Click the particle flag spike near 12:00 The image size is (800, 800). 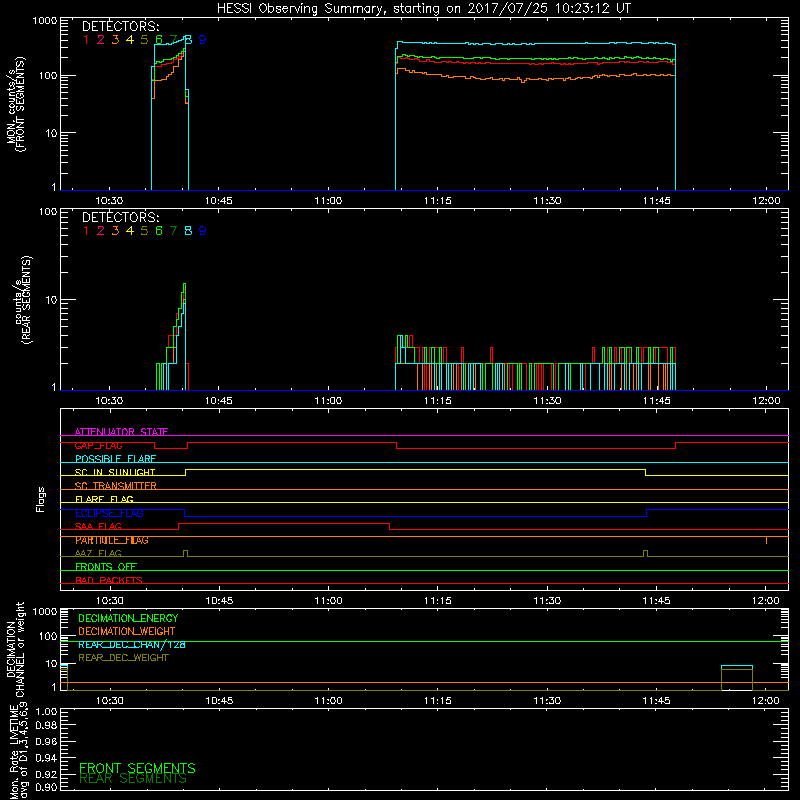(766, 540)
